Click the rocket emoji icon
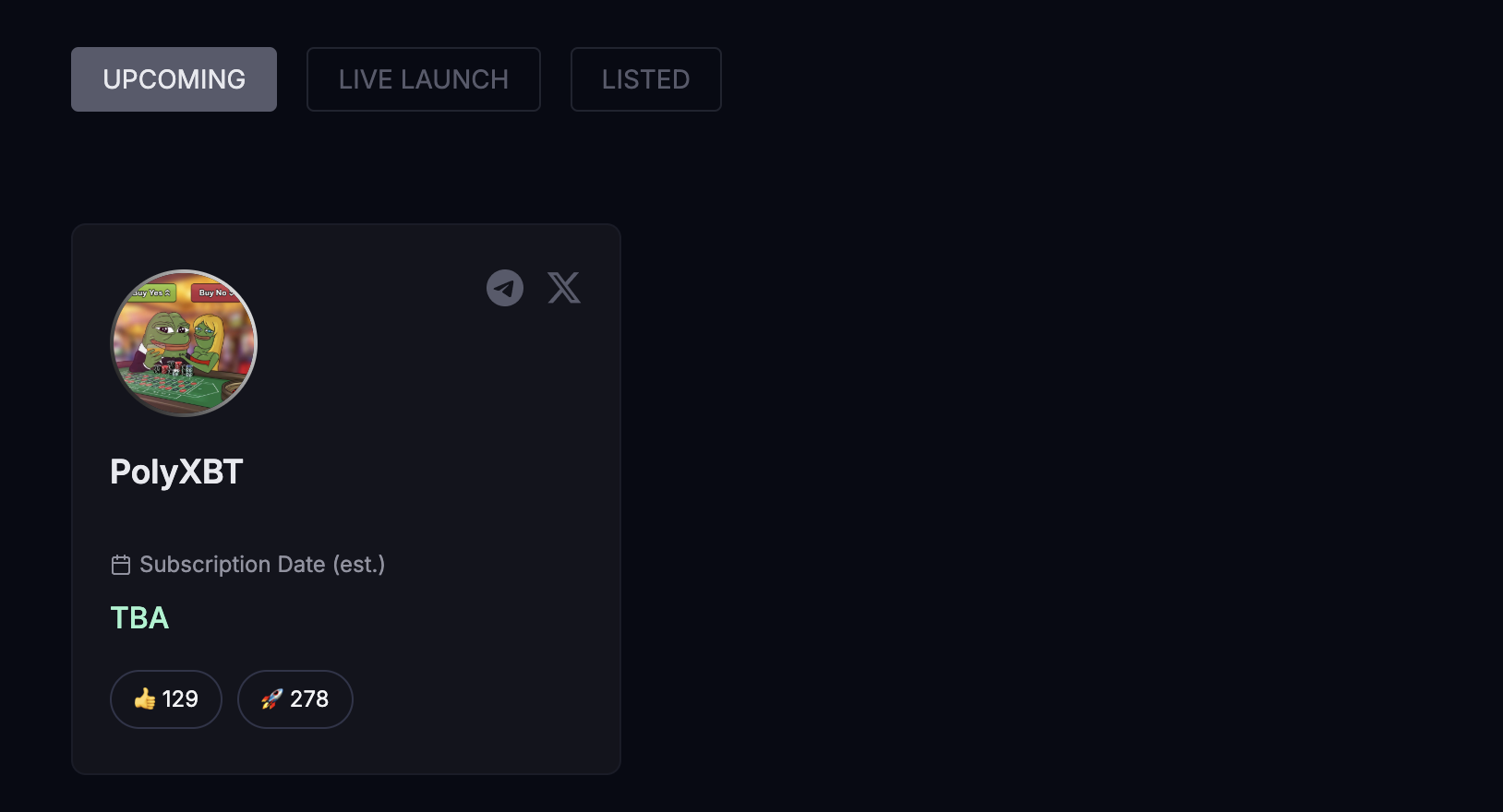This screenshot has height=812, width=1503. point(271,699)
